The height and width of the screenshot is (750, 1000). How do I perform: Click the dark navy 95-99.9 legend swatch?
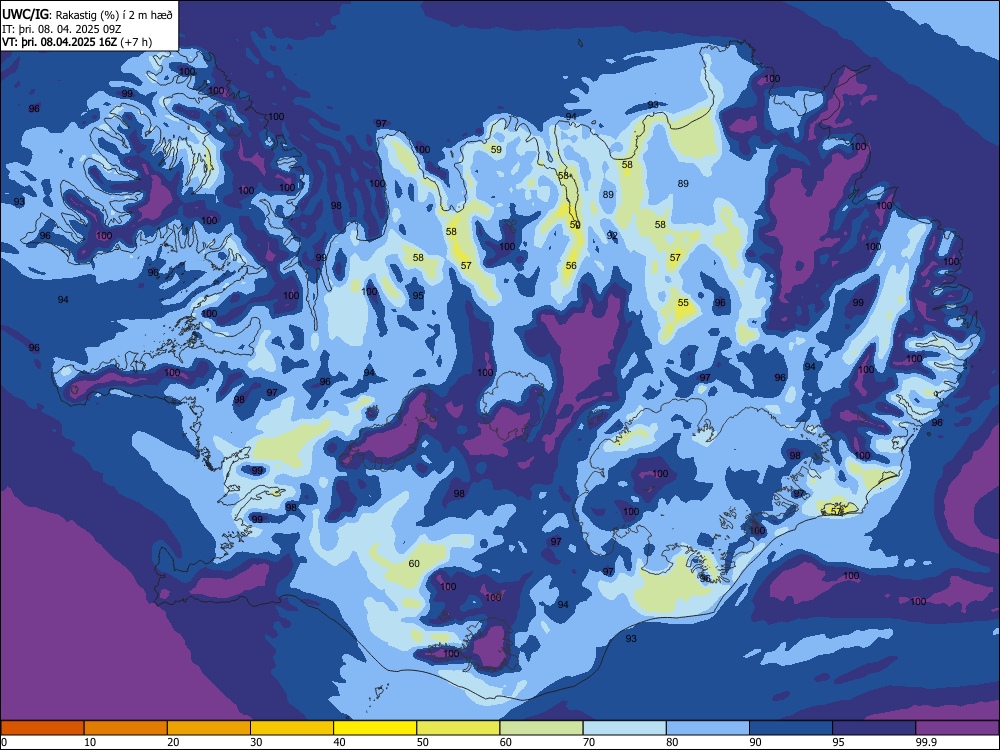(874, 728)
